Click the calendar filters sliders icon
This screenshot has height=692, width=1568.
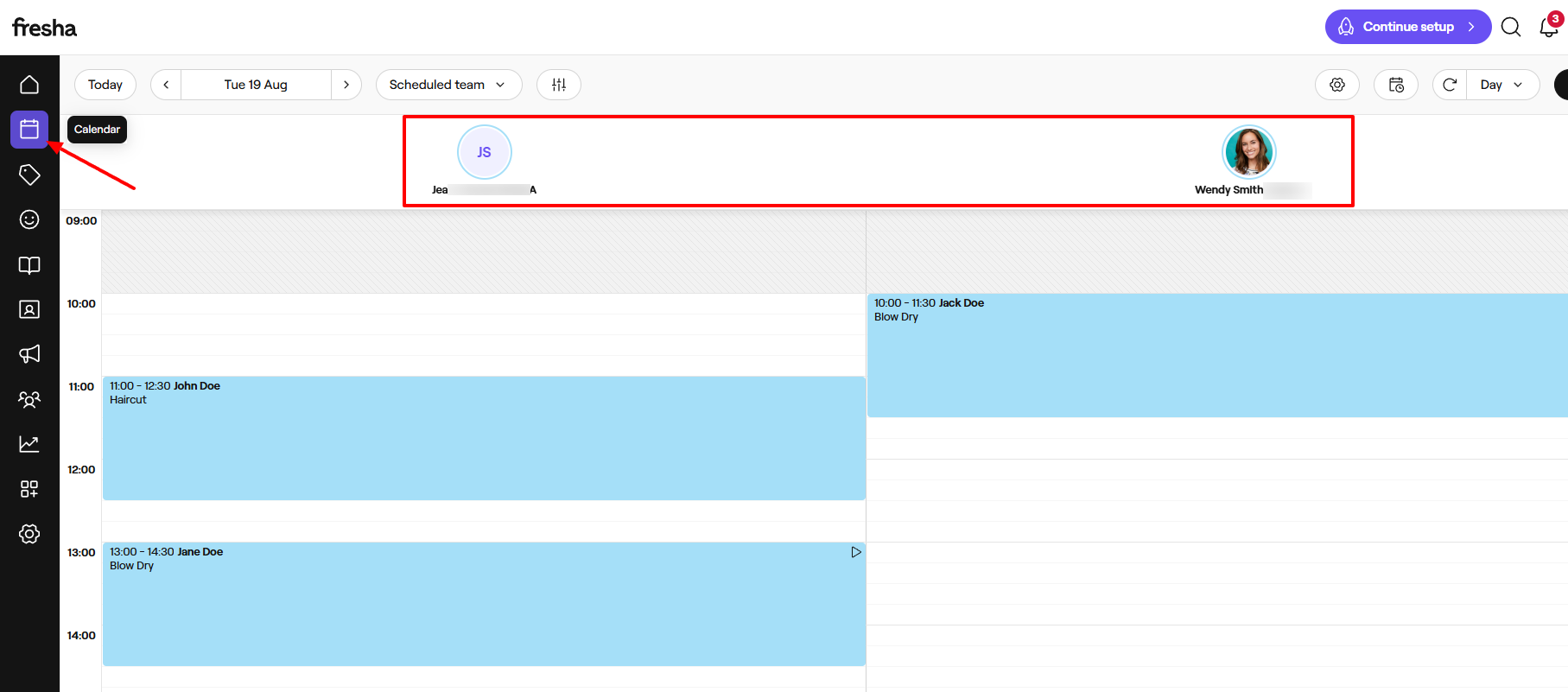tap(559, 85)
